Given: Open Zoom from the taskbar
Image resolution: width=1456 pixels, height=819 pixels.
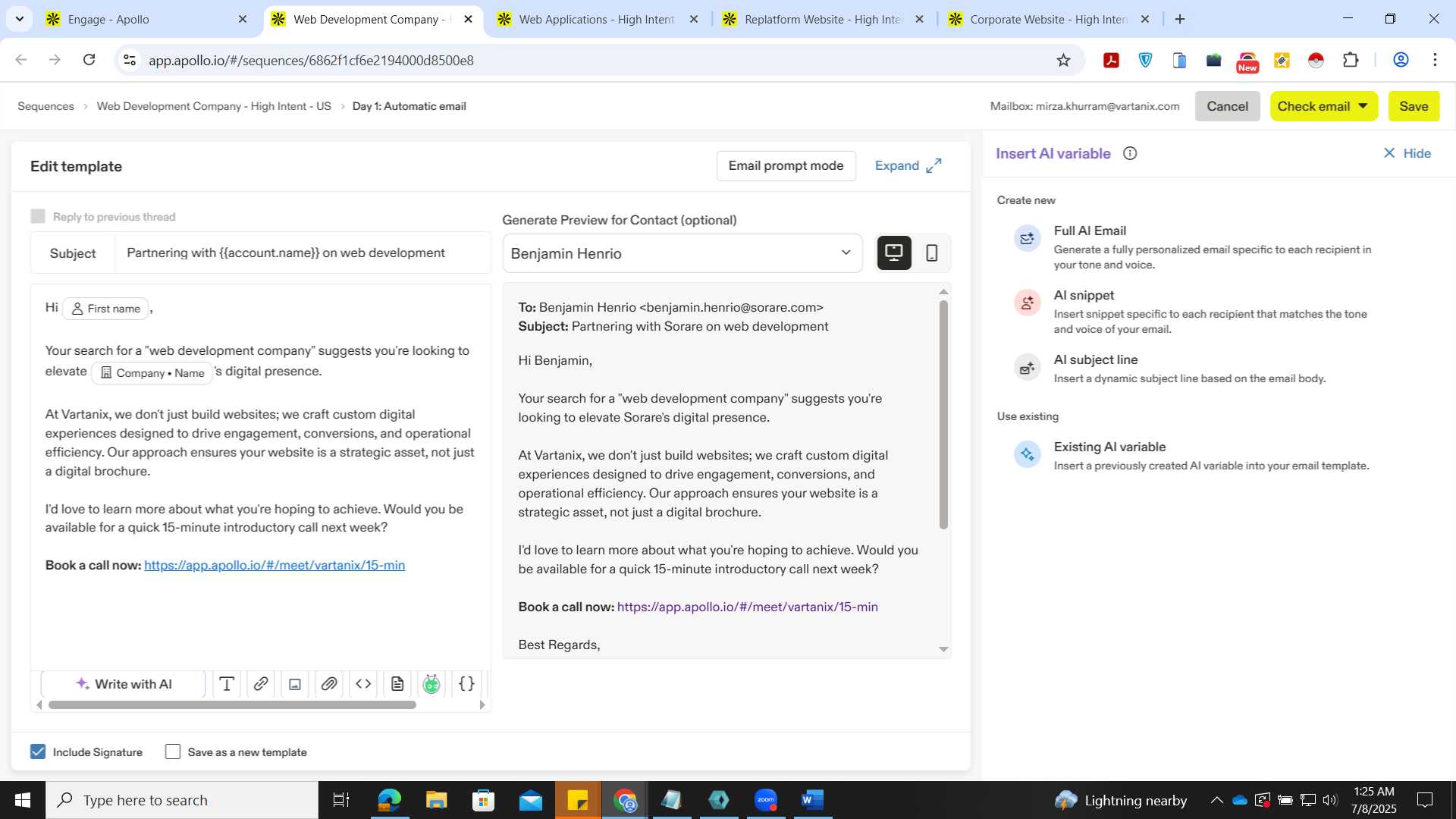Looking at the screenshot, I should [766, 800].
